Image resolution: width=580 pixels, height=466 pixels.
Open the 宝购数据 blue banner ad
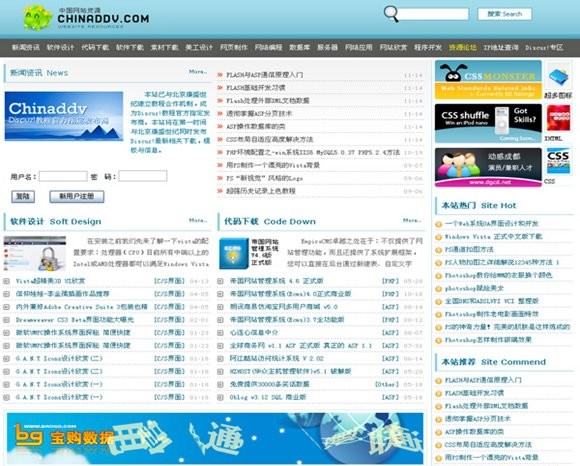(215, 438)
